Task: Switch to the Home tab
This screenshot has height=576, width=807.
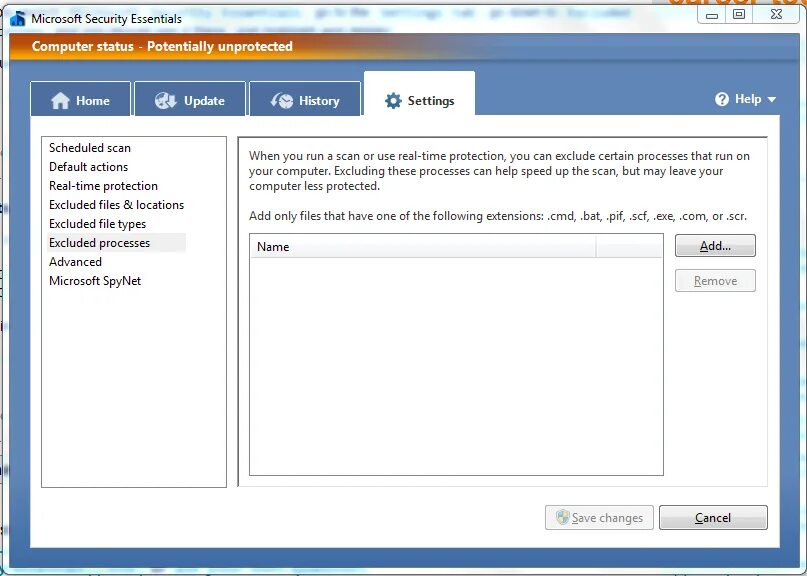Action: [80, 99]
